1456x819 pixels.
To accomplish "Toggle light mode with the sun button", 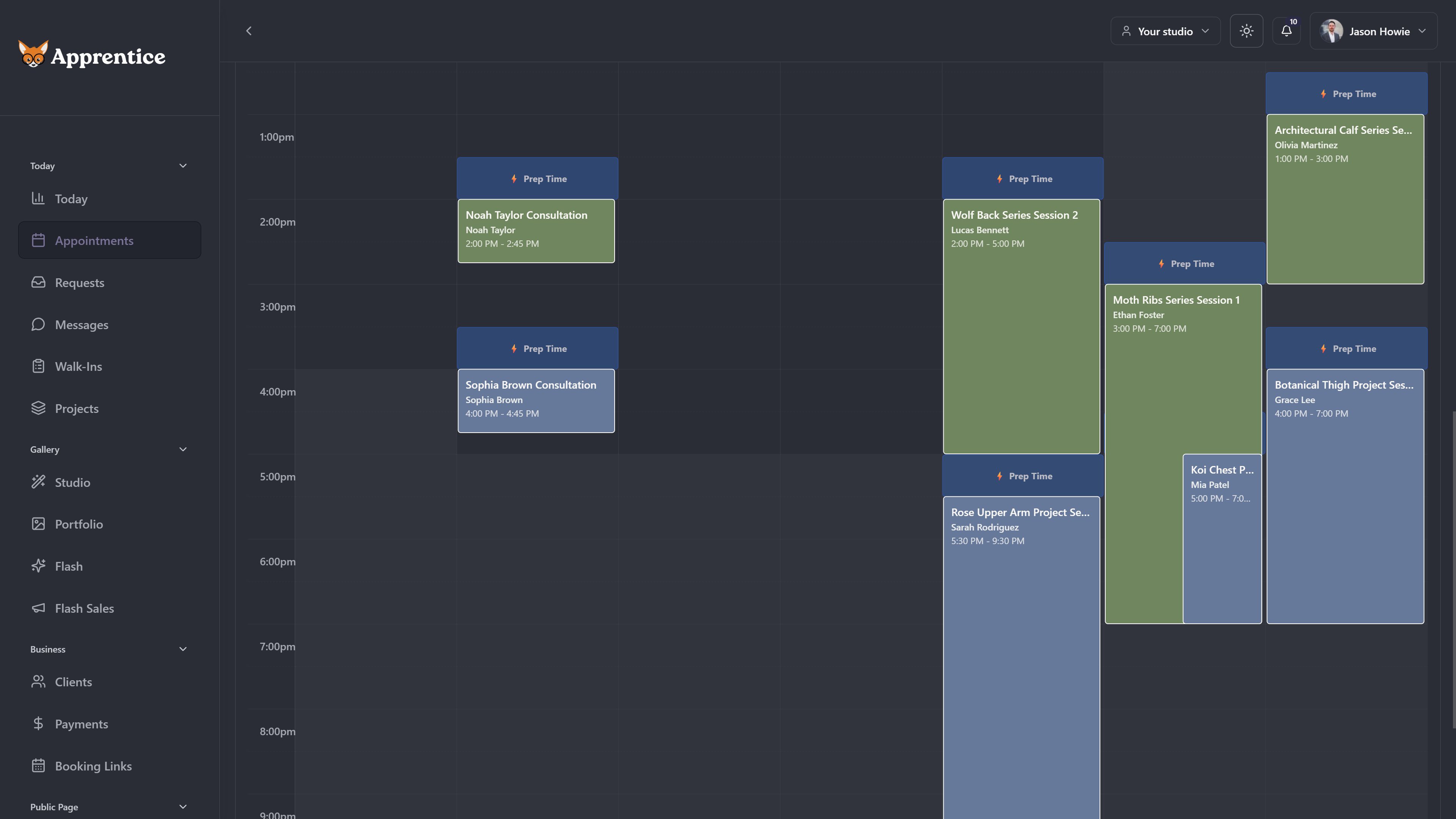I will pyautogui.click(x=1246, y=31).
